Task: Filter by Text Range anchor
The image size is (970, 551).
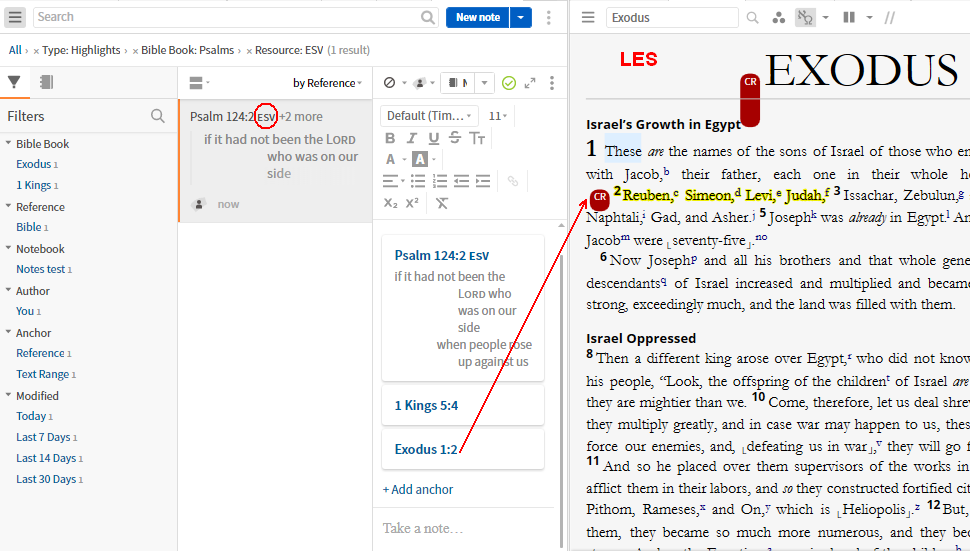Action: pyautogui.click(x=42, y=374)
